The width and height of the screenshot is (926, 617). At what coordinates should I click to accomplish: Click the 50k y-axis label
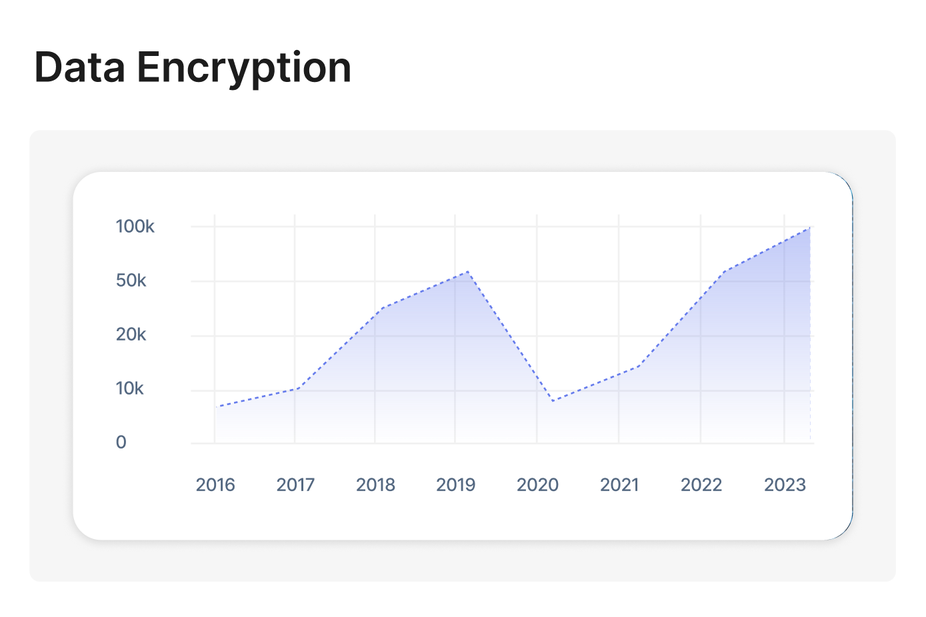[x=131, y=280]
